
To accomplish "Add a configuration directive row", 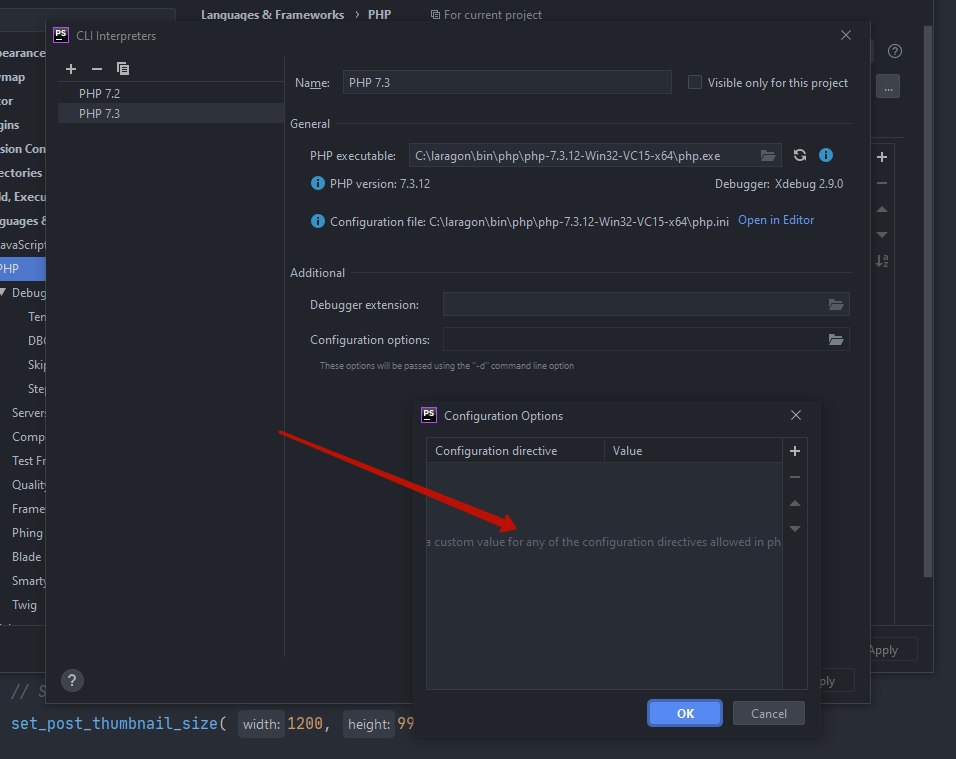I will click(794, 451).
